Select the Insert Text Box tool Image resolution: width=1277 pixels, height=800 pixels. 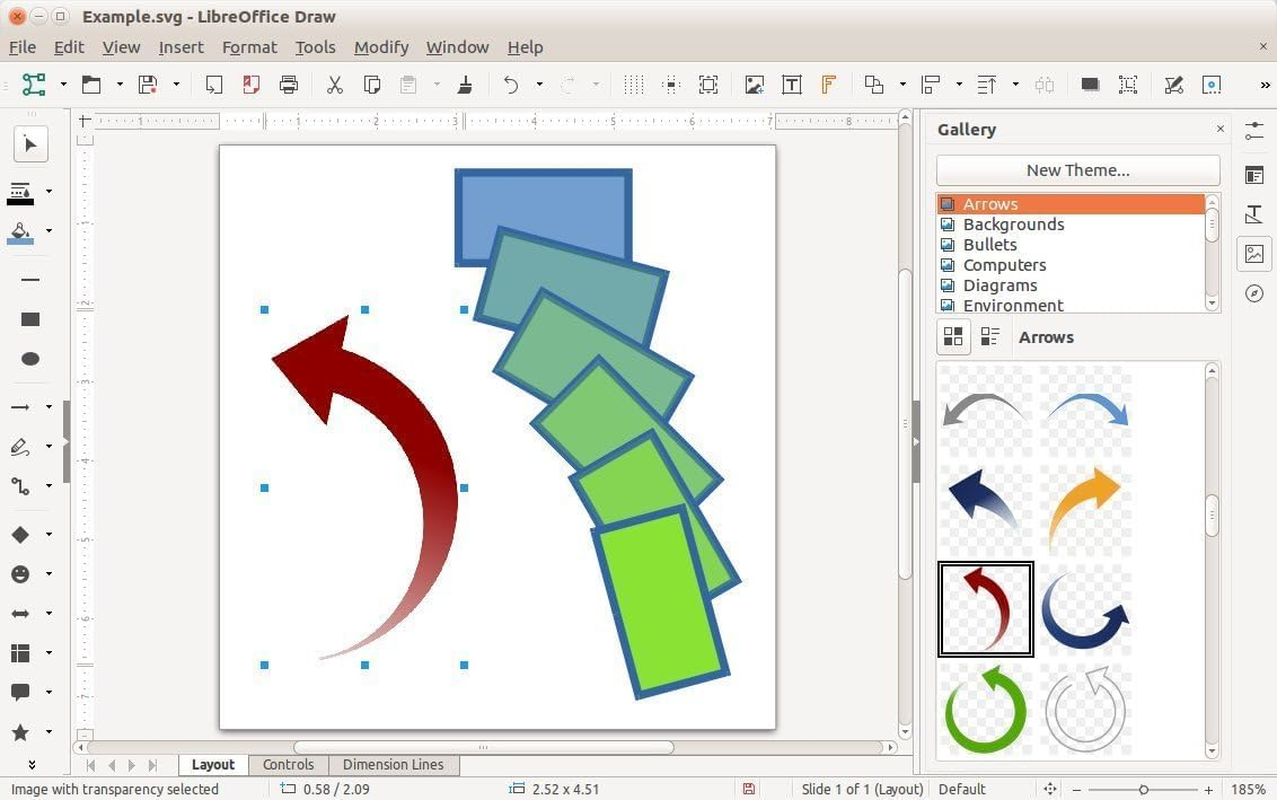tap(791, 84)
